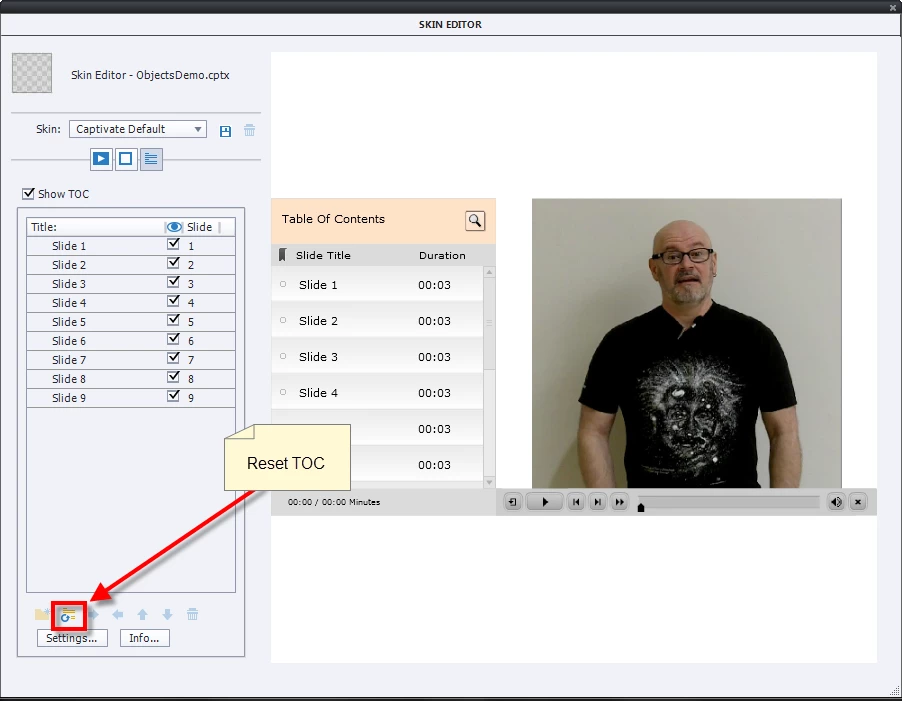This screenshot has height=701, width=902.
Task: Open the Skin dropdown list
Action: click(x=138, y=129)
